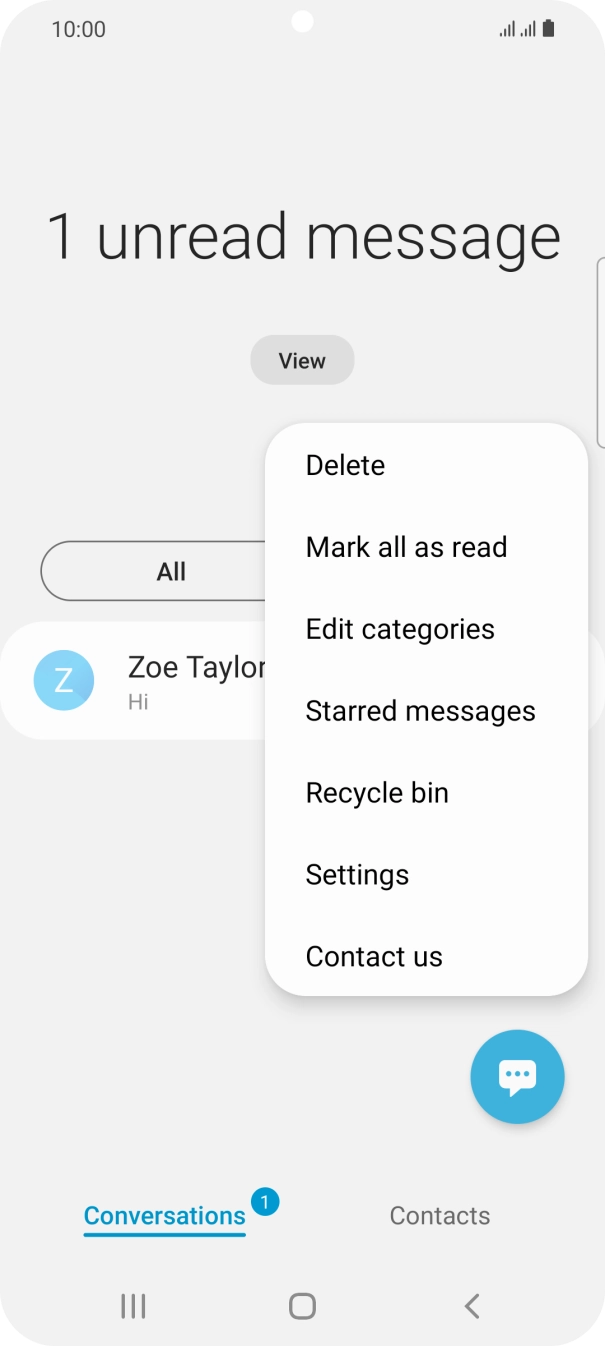The height and width of the screenshot is (1346, 605).
Task: Tap the signal strength status icon
Action: [x=517, y=29]
